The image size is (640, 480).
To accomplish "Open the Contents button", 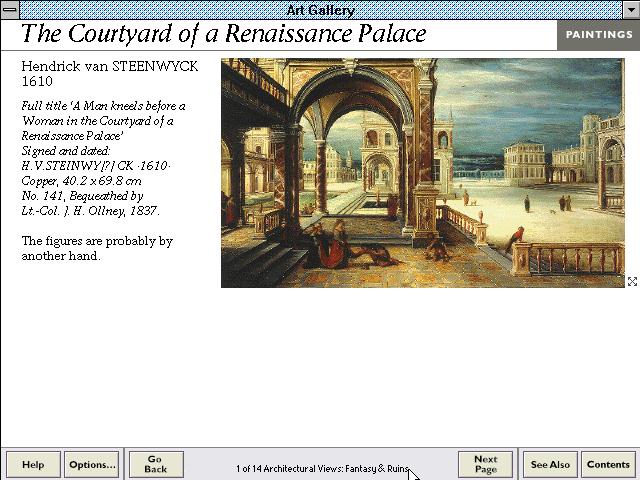I will click(x=608, y=464).
